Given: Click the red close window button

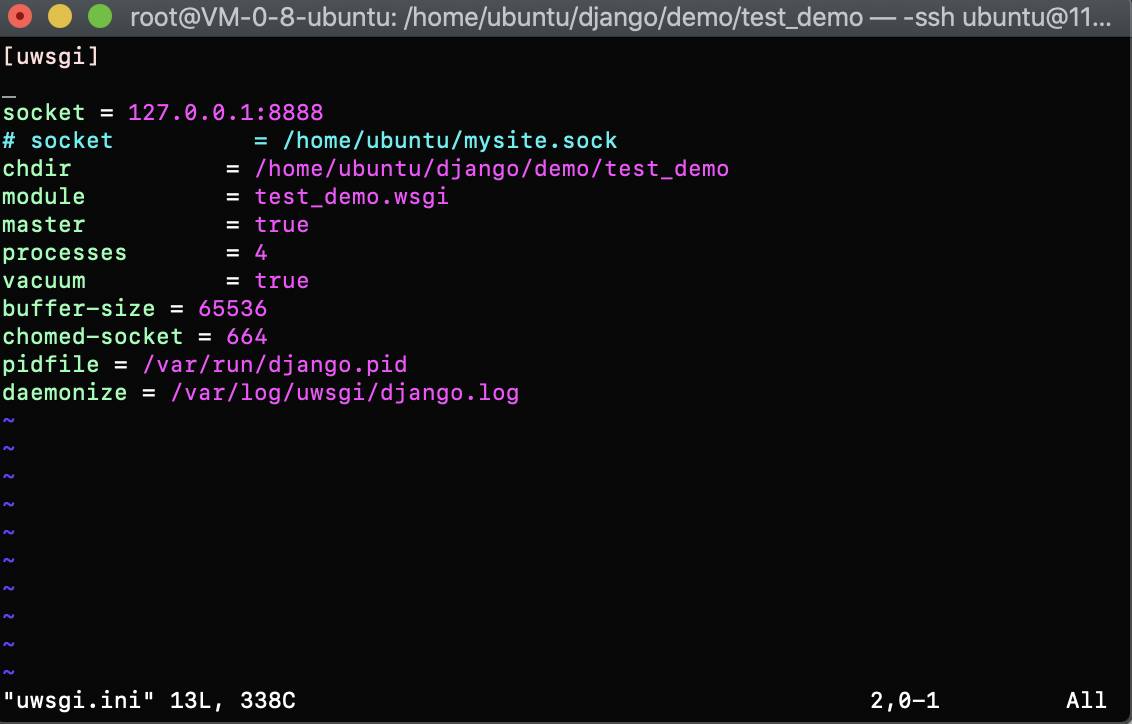Looking at the screenshot, I should point(19,16).
